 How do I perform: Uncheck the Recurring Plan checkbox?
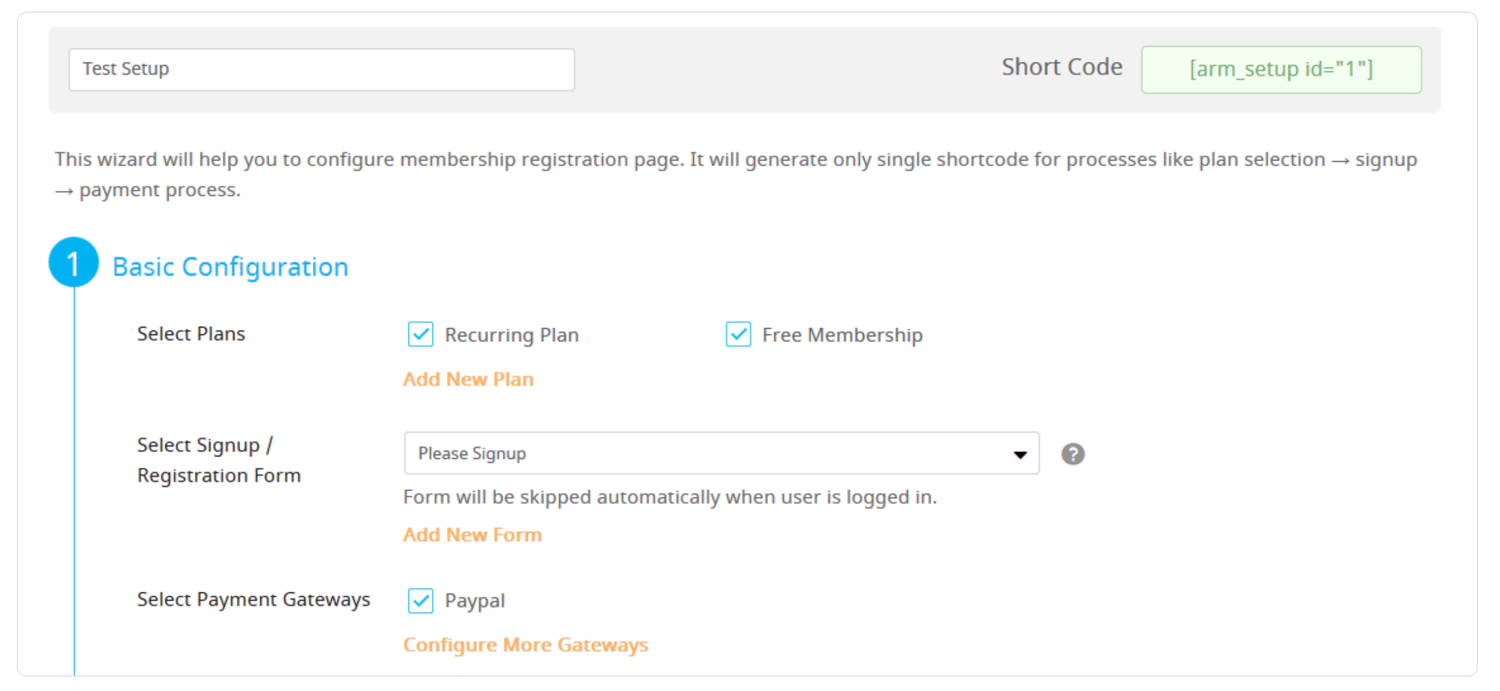point(421,334)
